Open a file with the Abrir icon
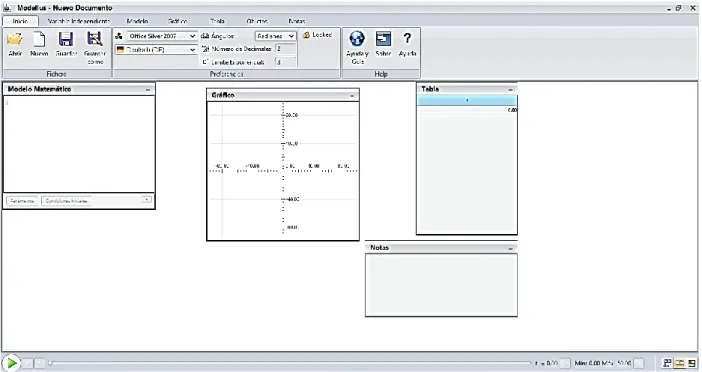Screen dimensions: 702x372 [15, 44]
